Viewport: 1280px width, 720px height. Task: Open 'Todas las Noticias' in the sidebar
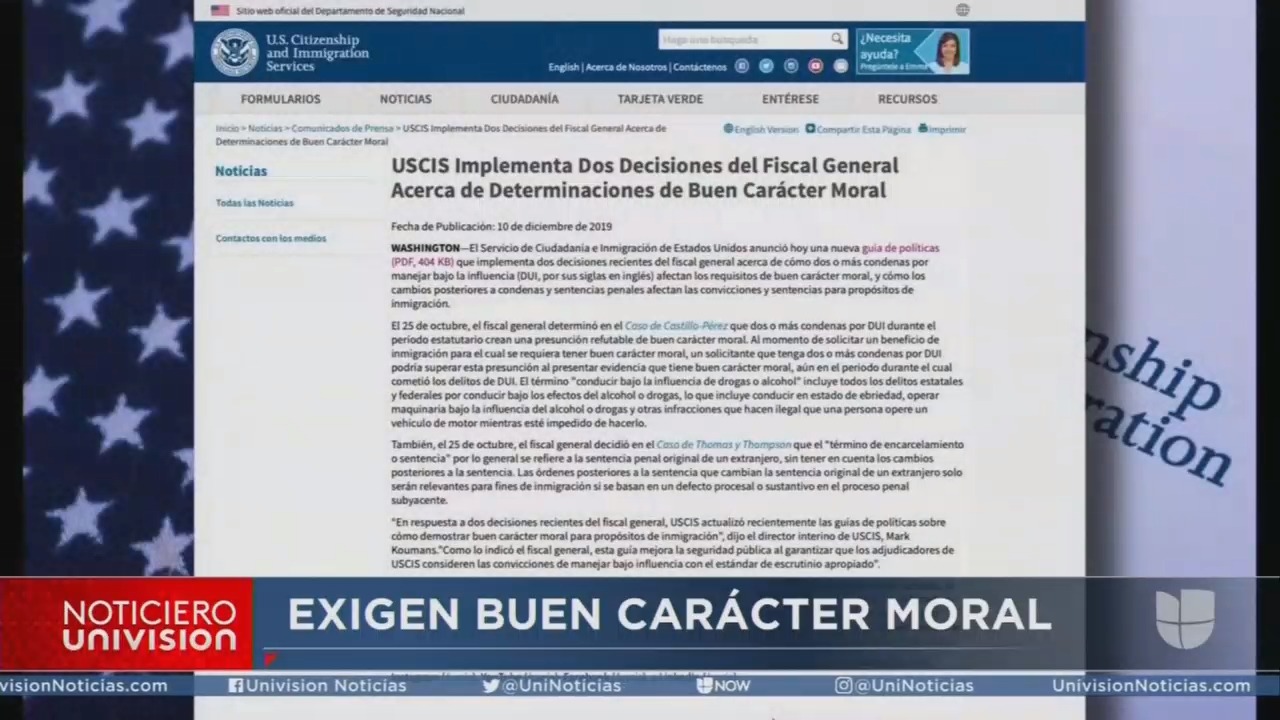pyautogui.click(x=255, y=203)
